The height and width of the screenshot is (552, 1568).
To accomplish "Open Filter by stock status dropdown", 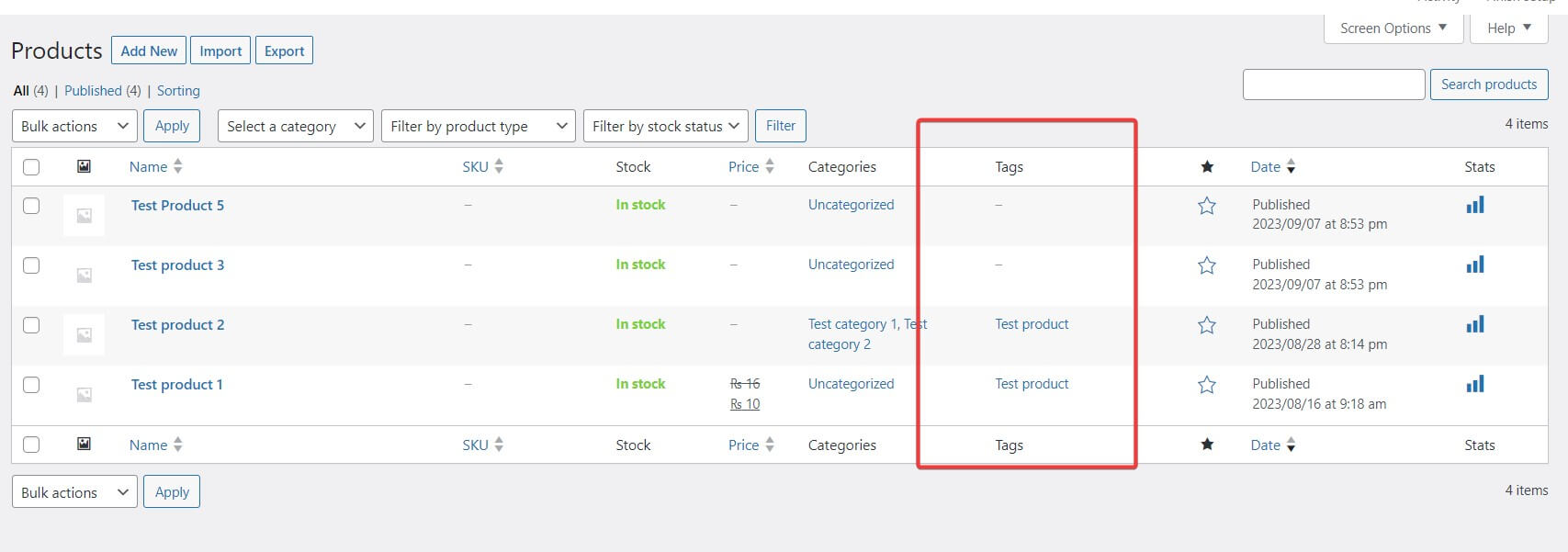I will point(666,126).
